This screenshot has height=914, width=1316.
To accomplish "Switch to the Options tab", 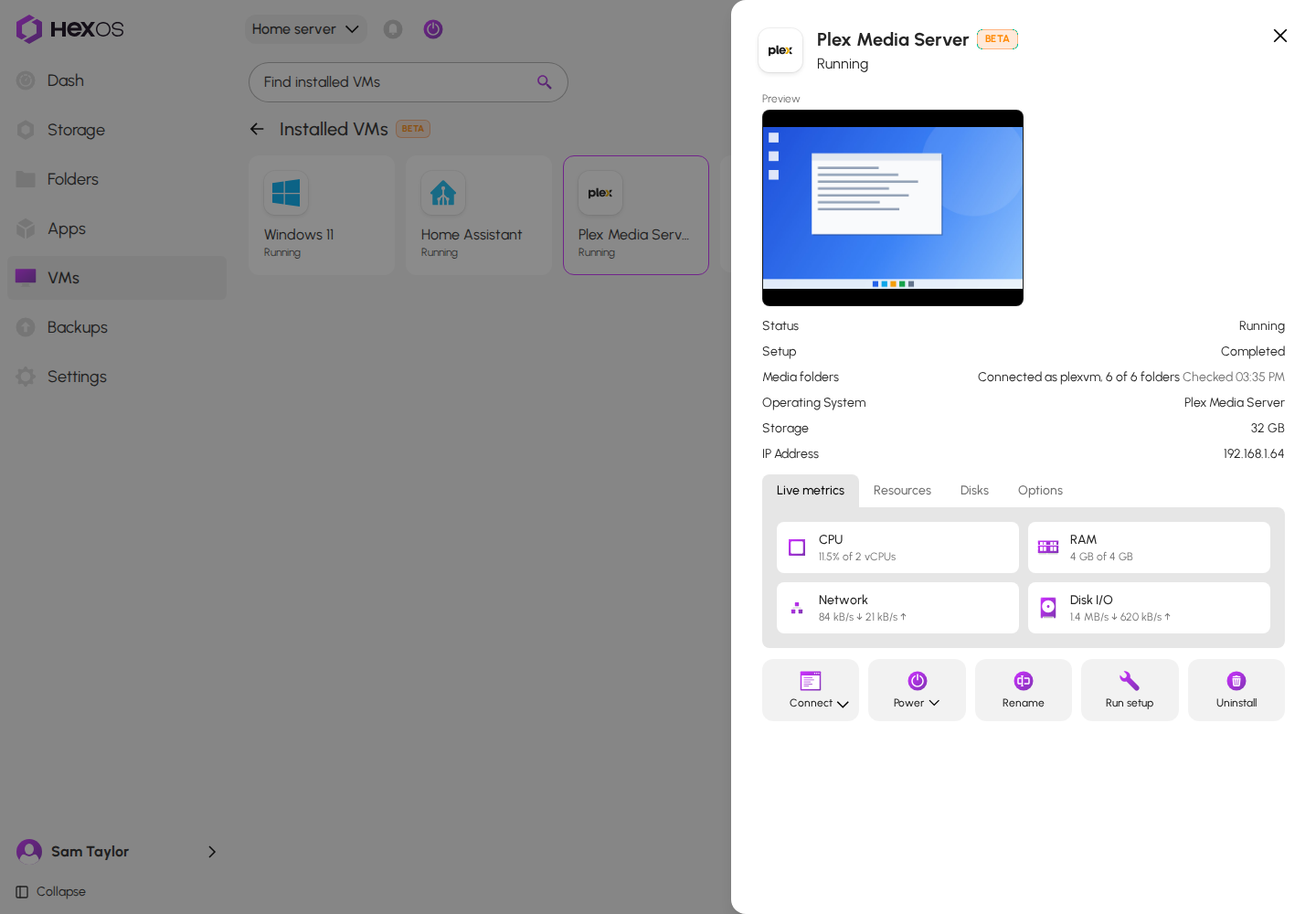I will click(x=1040, y=491).
